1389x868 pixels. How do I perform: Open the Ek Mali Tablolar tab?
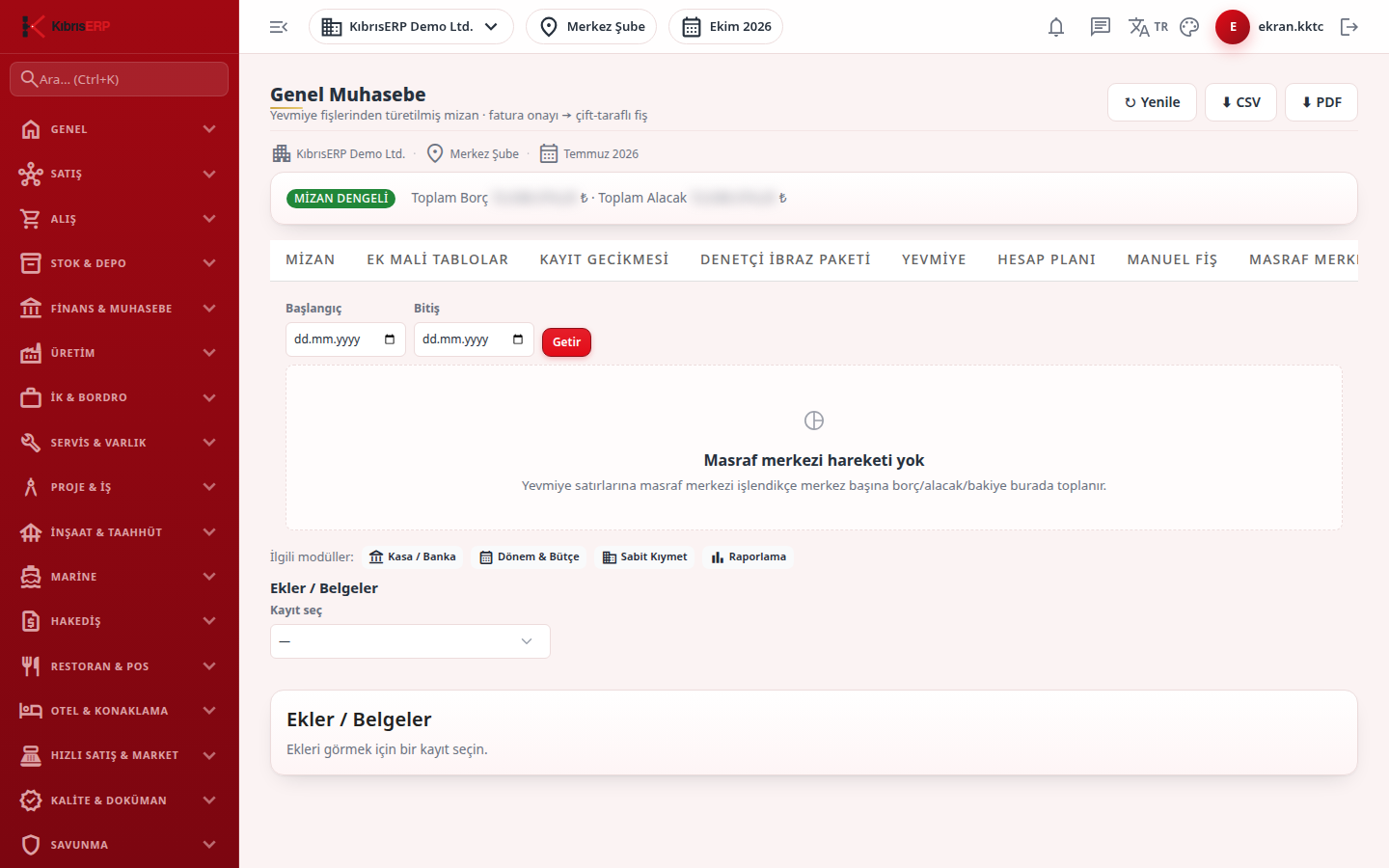[x=437, y=260]
